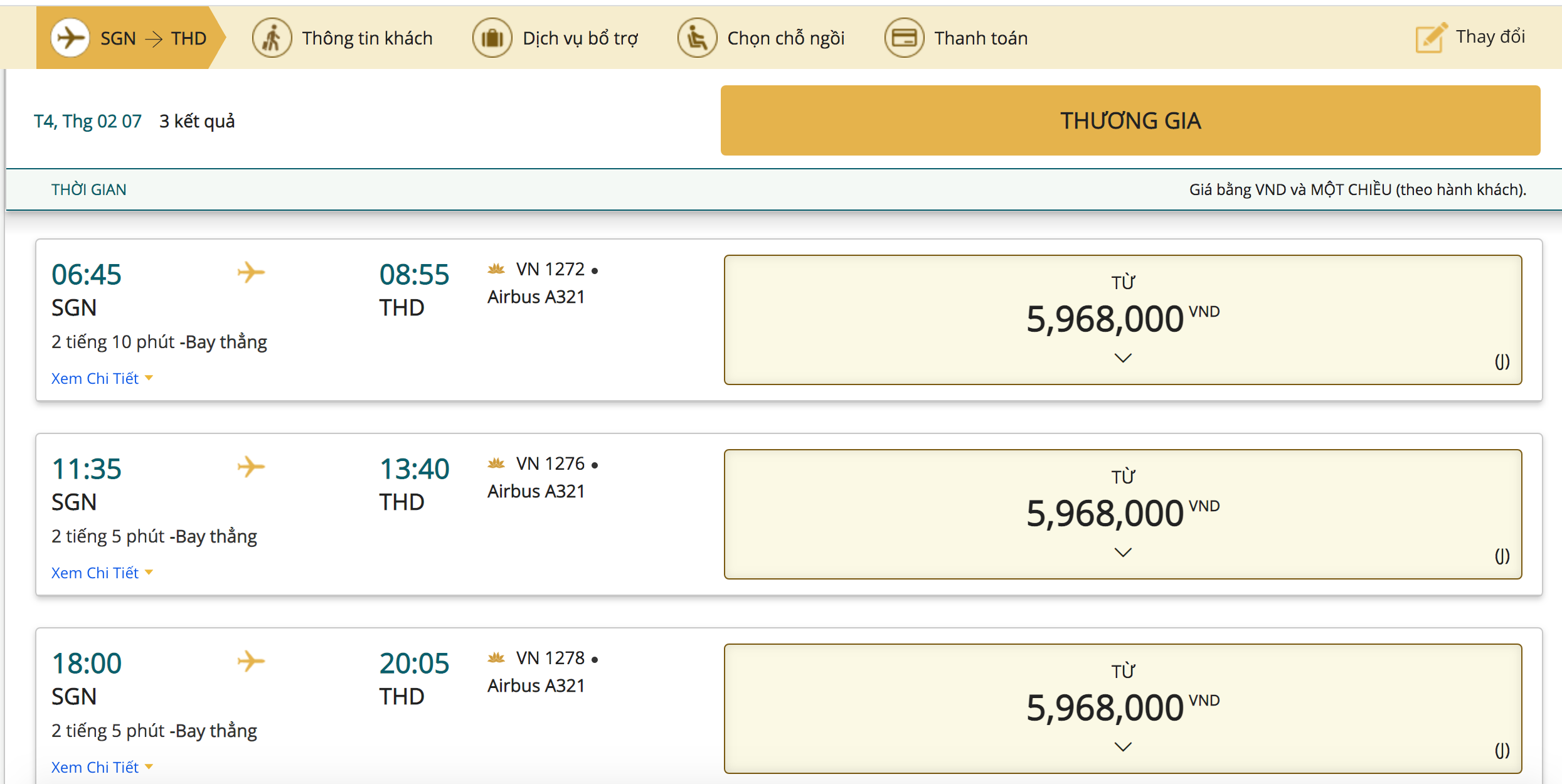The height and width of the screenshot is (784, 1562).
Task: Expand the fare chevron for flight VN 1278
Action: (x=1123, y=747)
